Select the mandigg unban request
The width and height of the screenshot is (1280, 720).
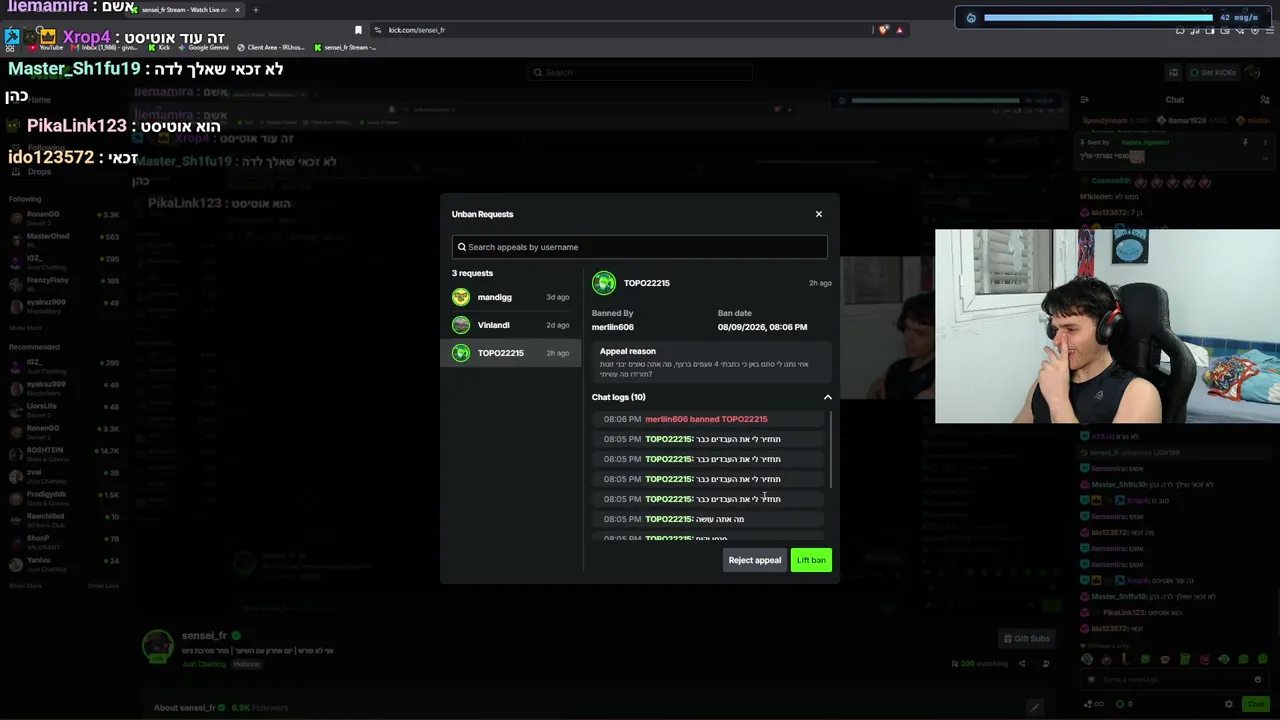511,297
